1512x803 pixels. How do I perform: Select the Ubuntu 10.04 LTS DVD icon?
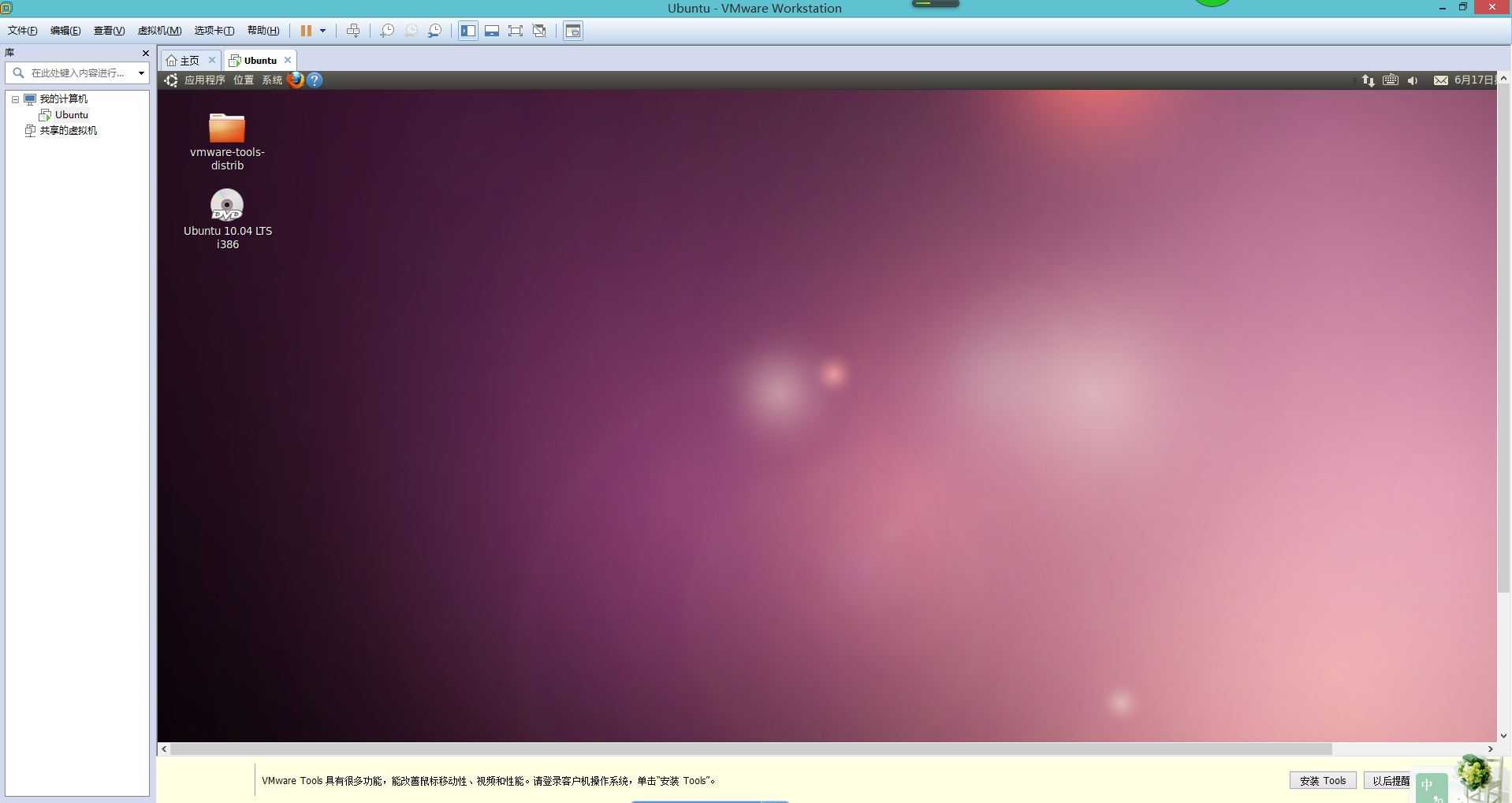[x=228, y=219]
